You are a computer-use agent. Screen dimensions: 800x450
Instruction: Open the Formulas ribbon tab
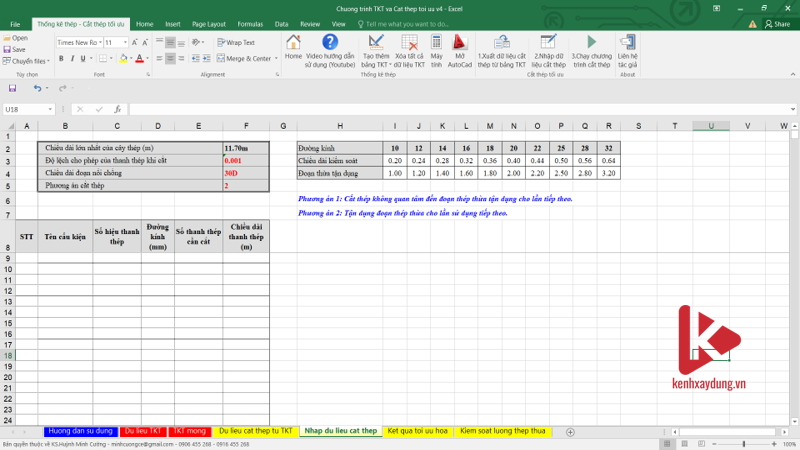pyautogui.click(x=250, y=23)
